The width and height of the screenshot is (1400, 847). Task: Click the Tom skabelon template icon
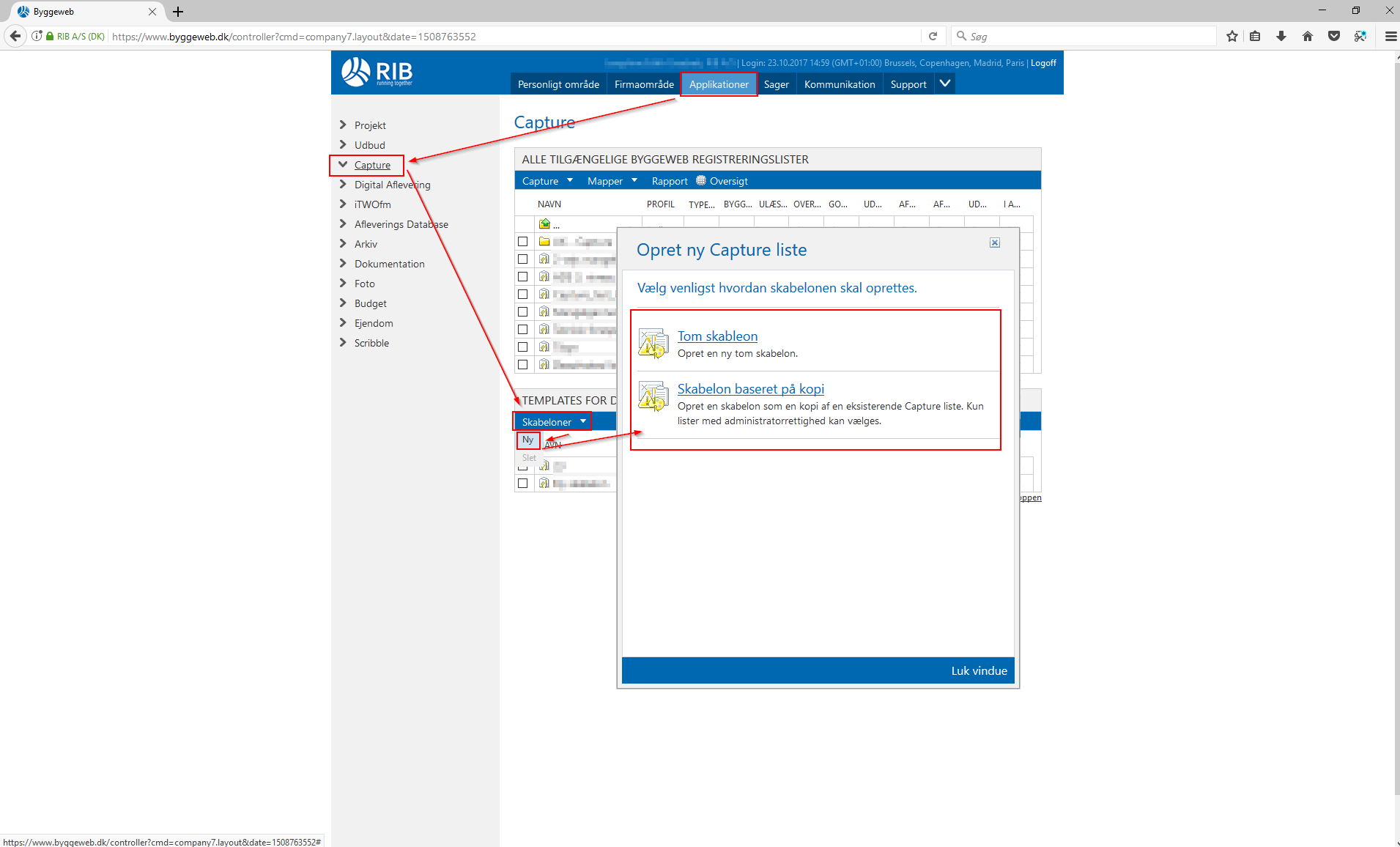tap(653, 344)
